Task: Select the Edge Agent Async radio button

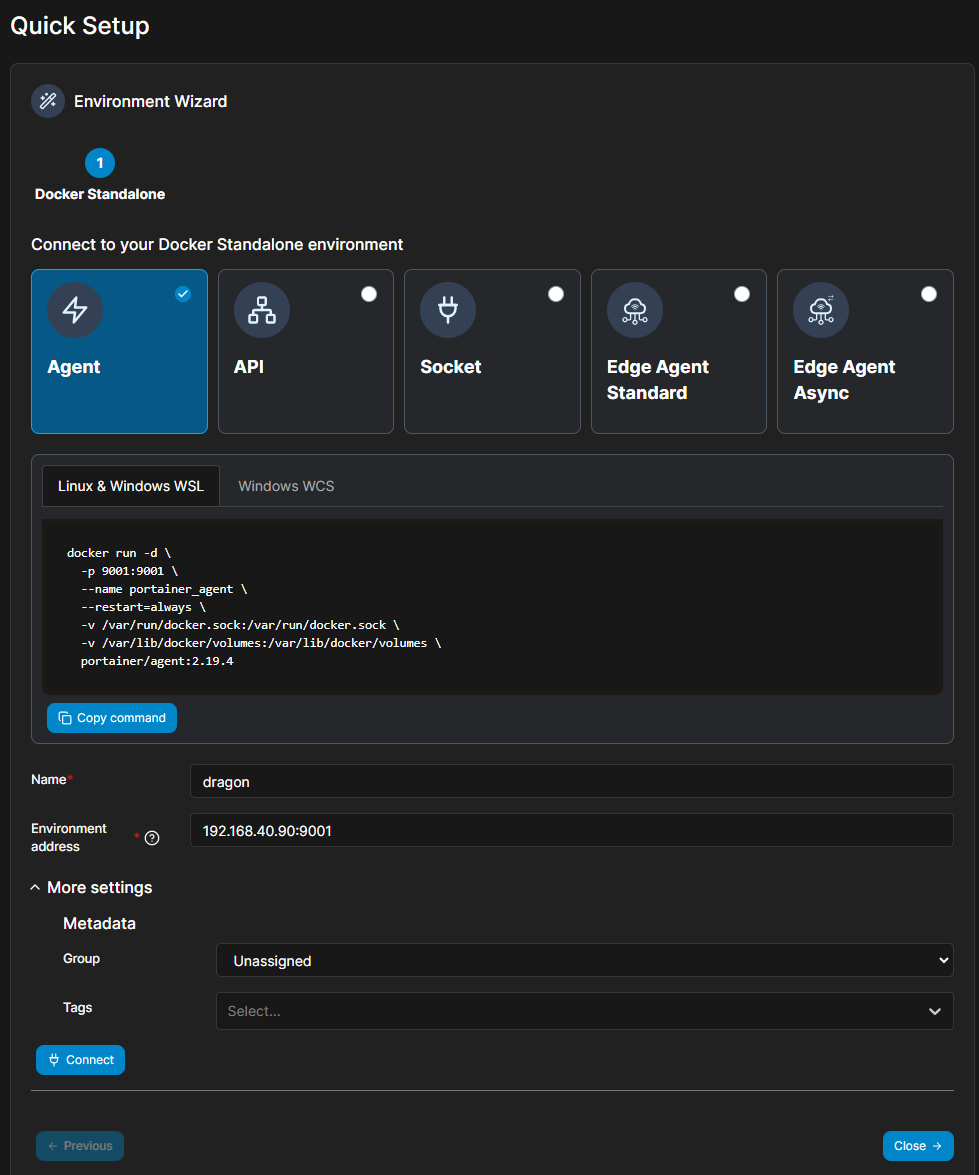Action: pyautogui.click(x=928, y=294)
